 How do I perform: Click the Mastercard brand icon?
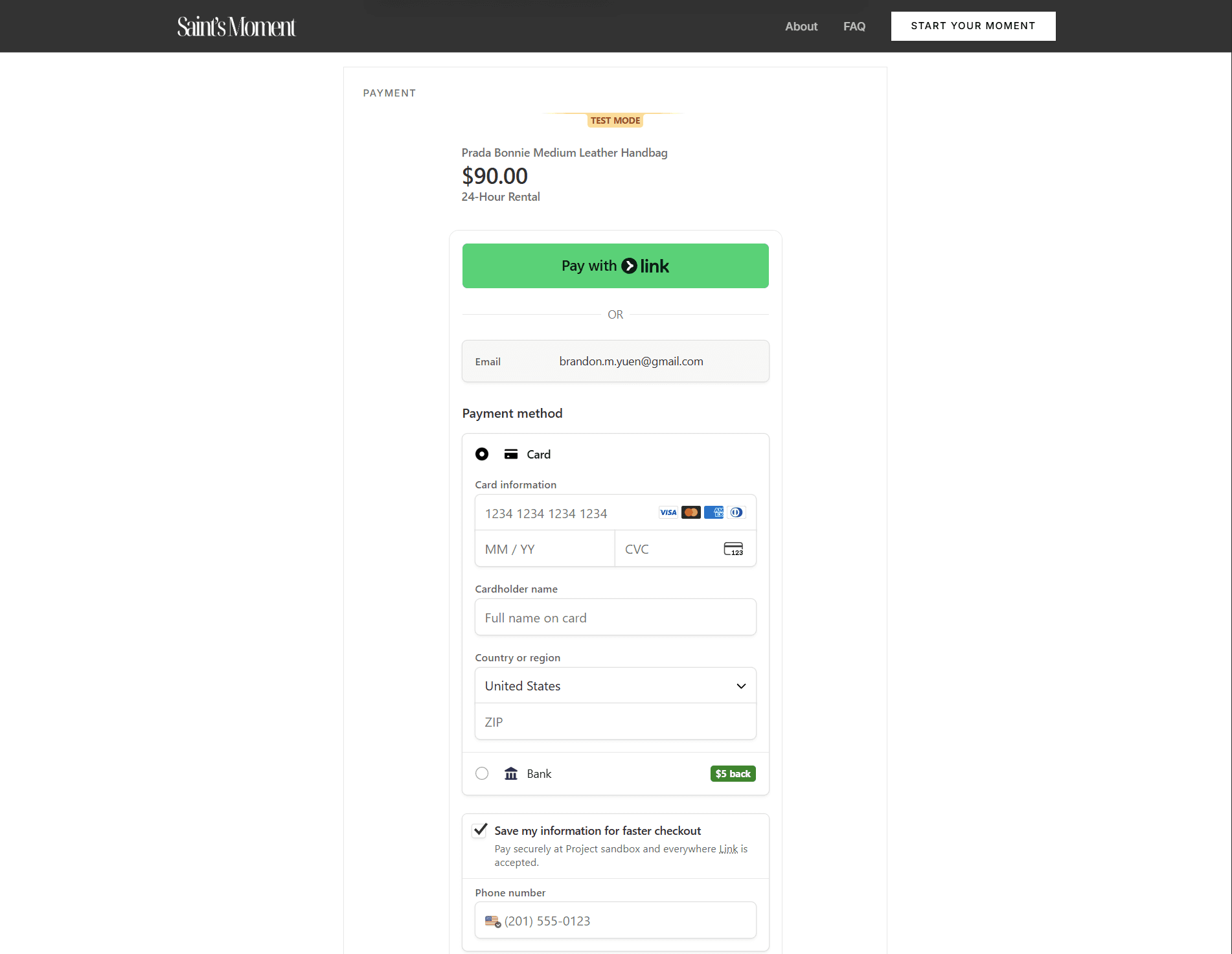point(691,512)
